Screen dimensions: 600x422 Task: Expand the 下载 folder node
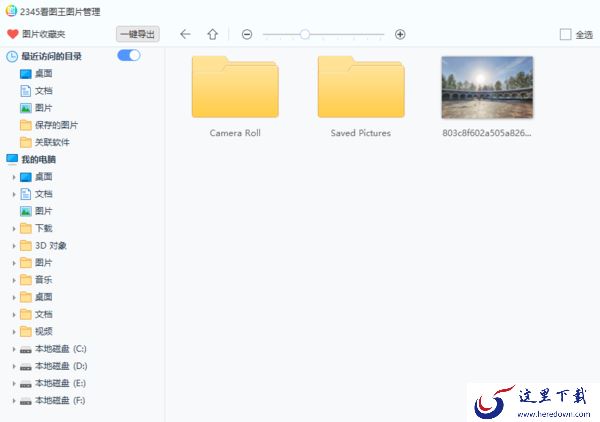pyautogui.click(x=14, y=229)
